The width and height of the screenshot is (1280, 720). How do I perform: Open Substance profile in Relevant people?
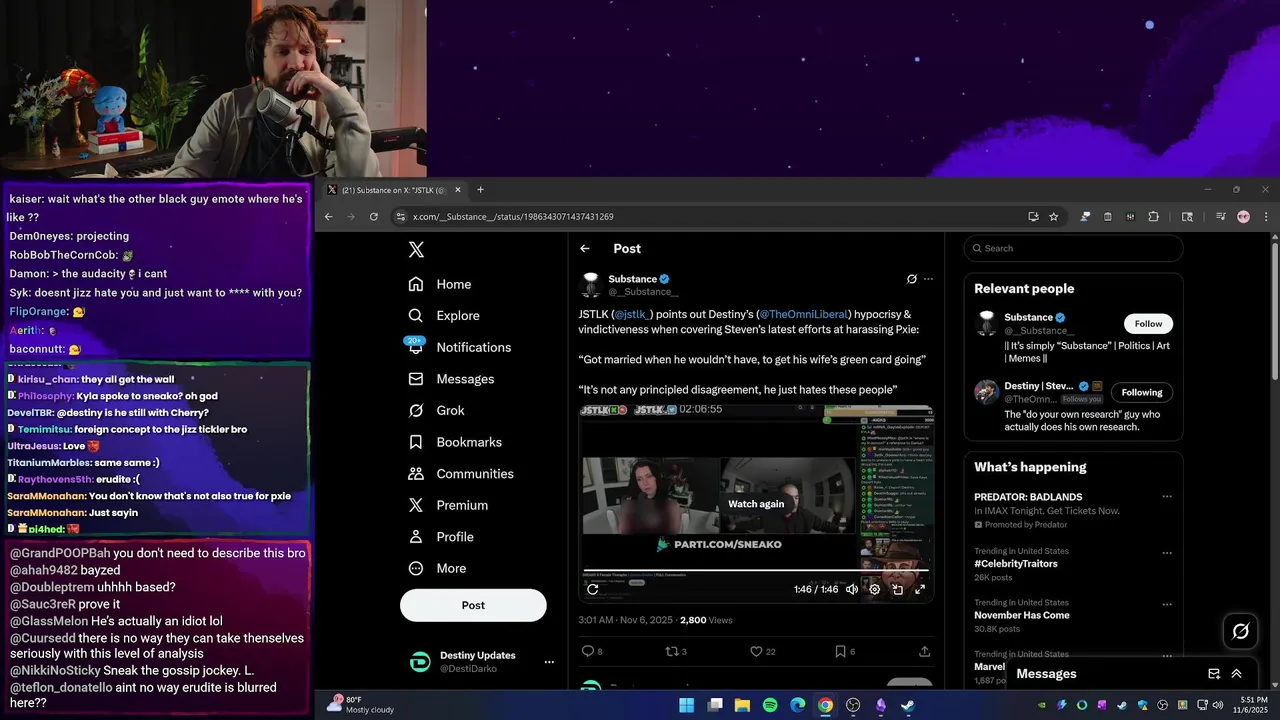(1027, 317)
